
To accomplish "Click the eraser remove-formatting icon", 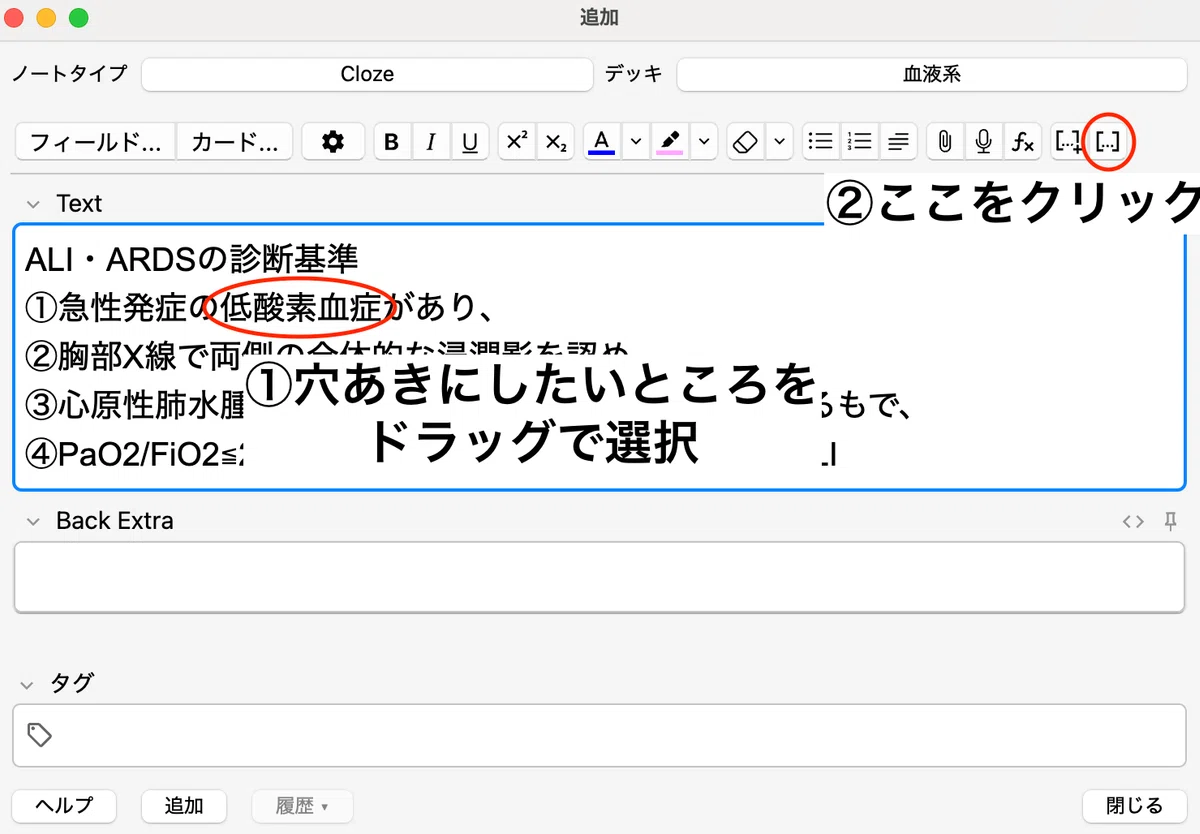I will pos(745,142).
